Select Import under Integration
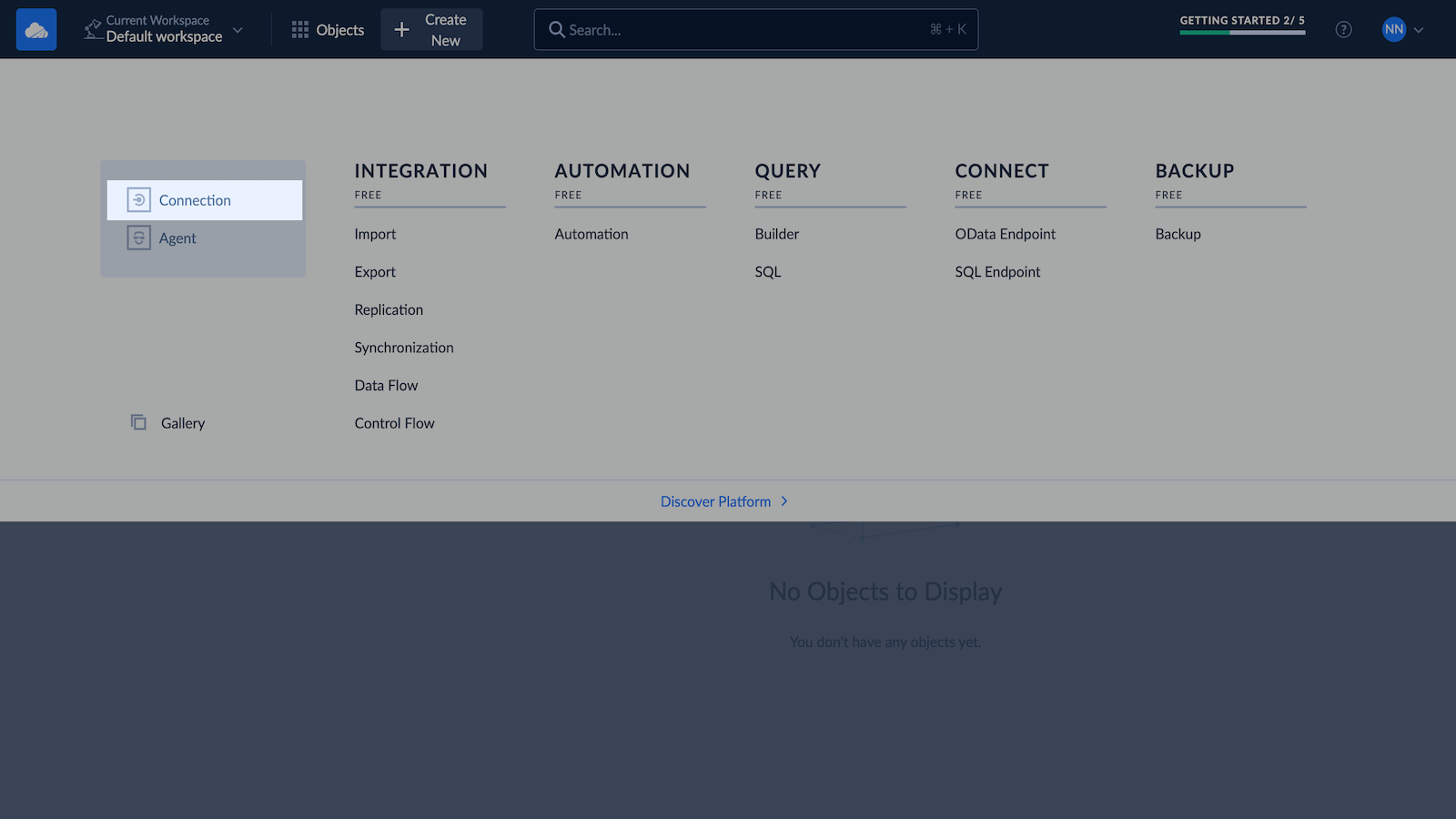This screenshot has height=819, width=1456. [375, 234]
